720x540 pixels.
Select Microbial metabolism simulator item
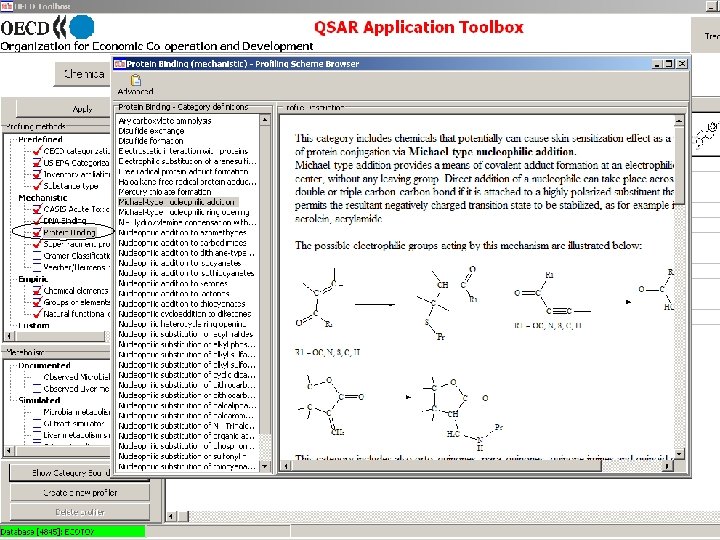pos(77,412)
